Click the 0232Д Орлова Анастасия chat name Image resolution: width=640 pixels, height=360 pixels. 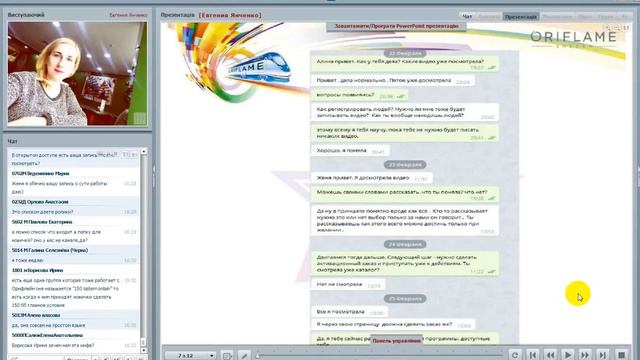[x=40, y=202]
